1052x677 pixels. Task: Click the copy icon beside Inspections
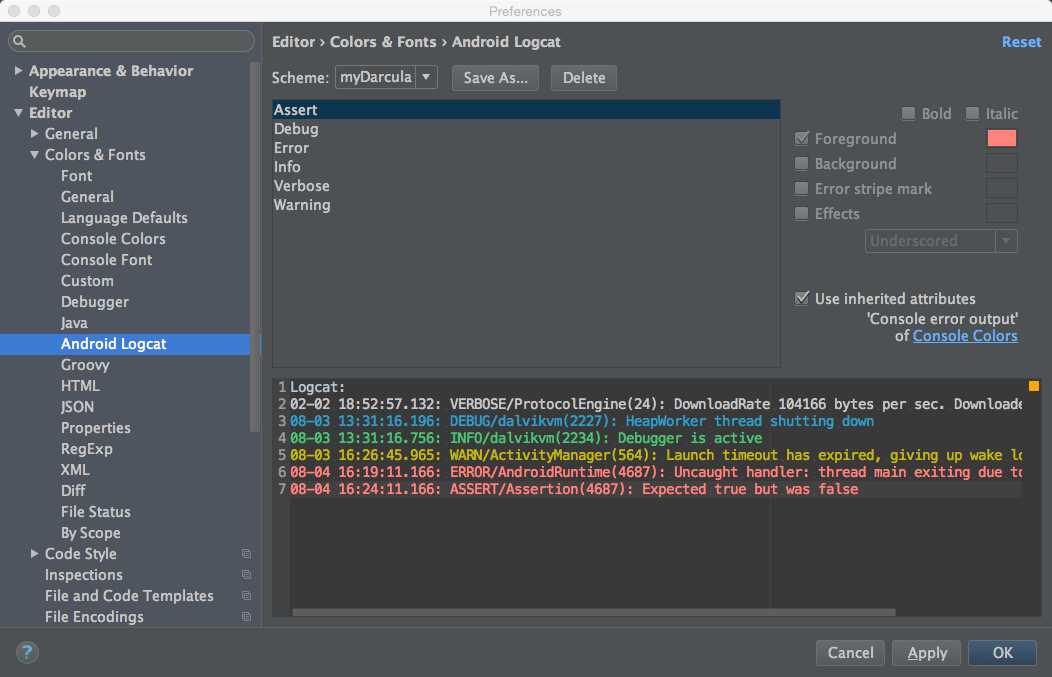(x=246, y=575)
